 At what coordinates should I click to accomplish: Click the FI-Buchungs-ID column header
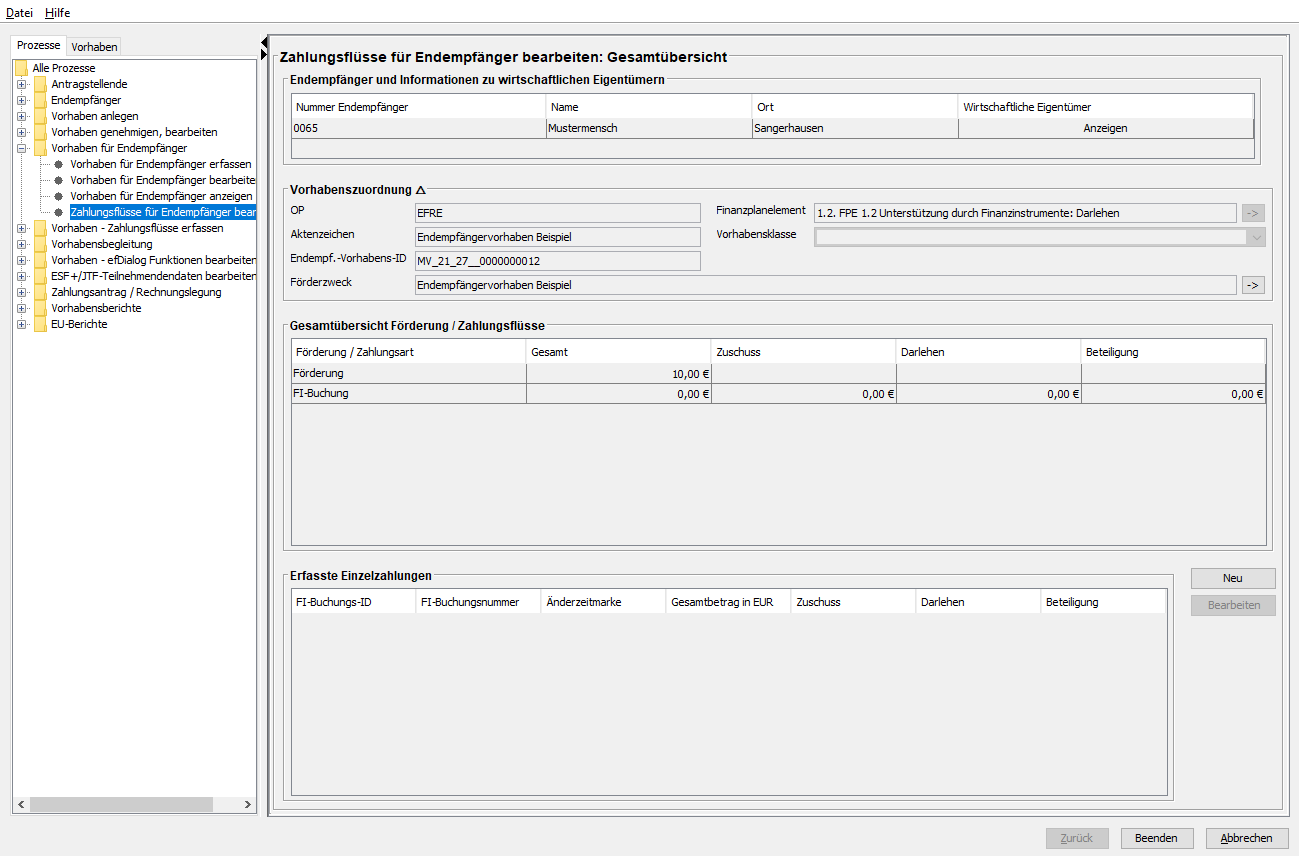click(354, 602)
